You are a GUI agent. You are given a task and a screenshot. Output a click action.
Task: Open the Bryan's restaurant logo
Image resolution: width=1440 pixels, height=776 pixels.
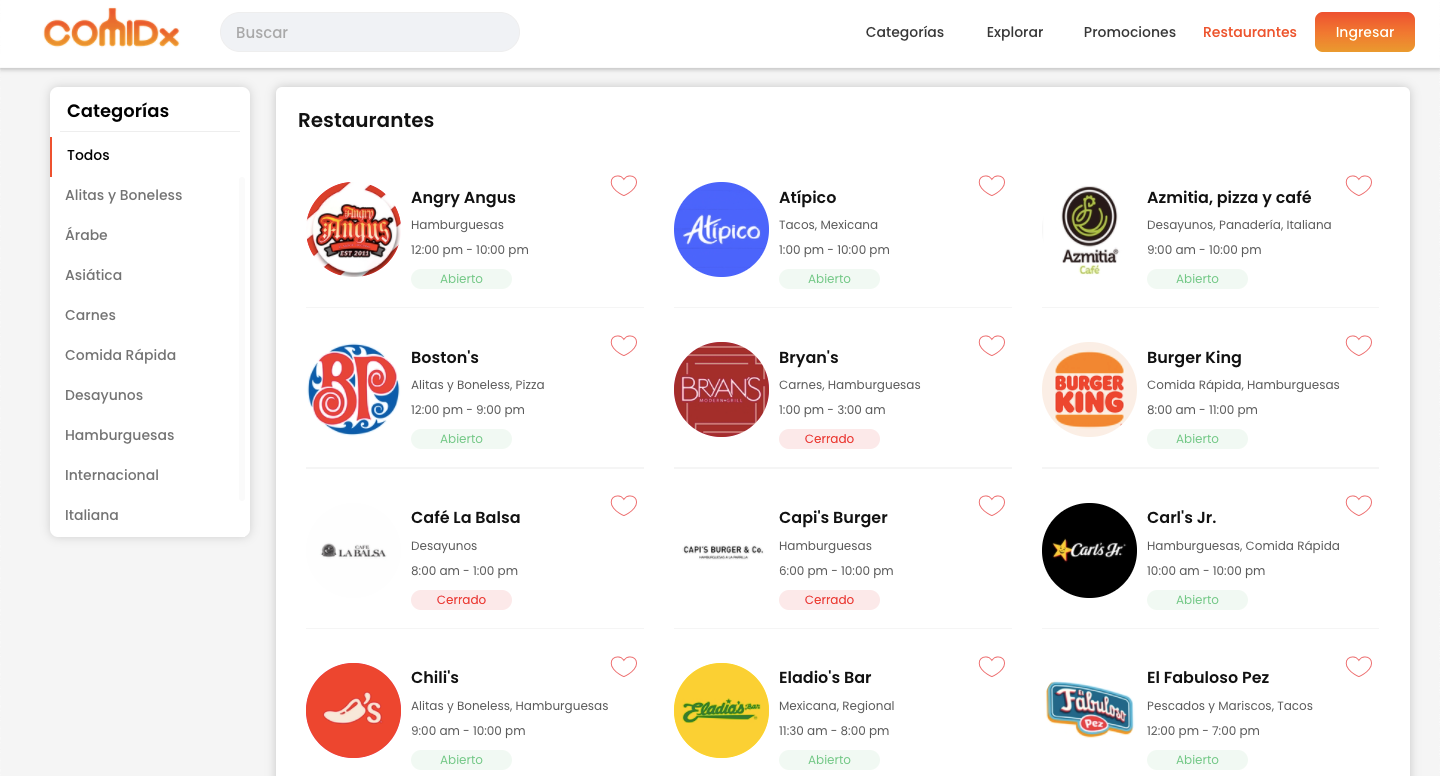(x=721, y=390)
